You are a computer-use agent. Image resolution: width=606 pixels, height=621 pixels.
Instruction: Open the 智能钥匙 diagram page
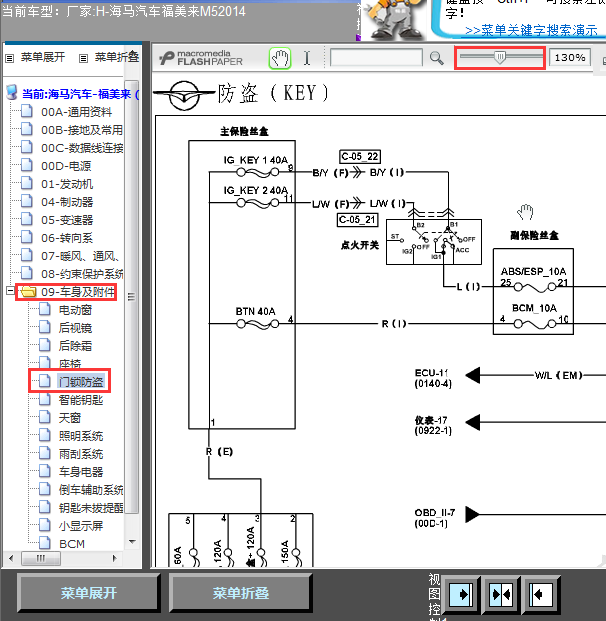tap(81, 400)
